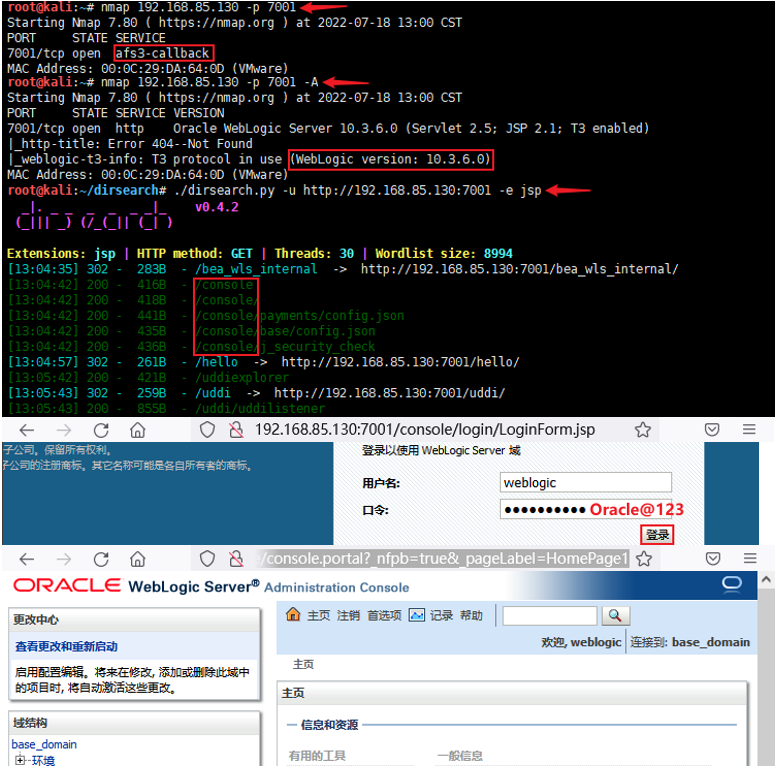Focus the 口令 password field
This screenshot has width=776, height=771.
coord(585,509)
